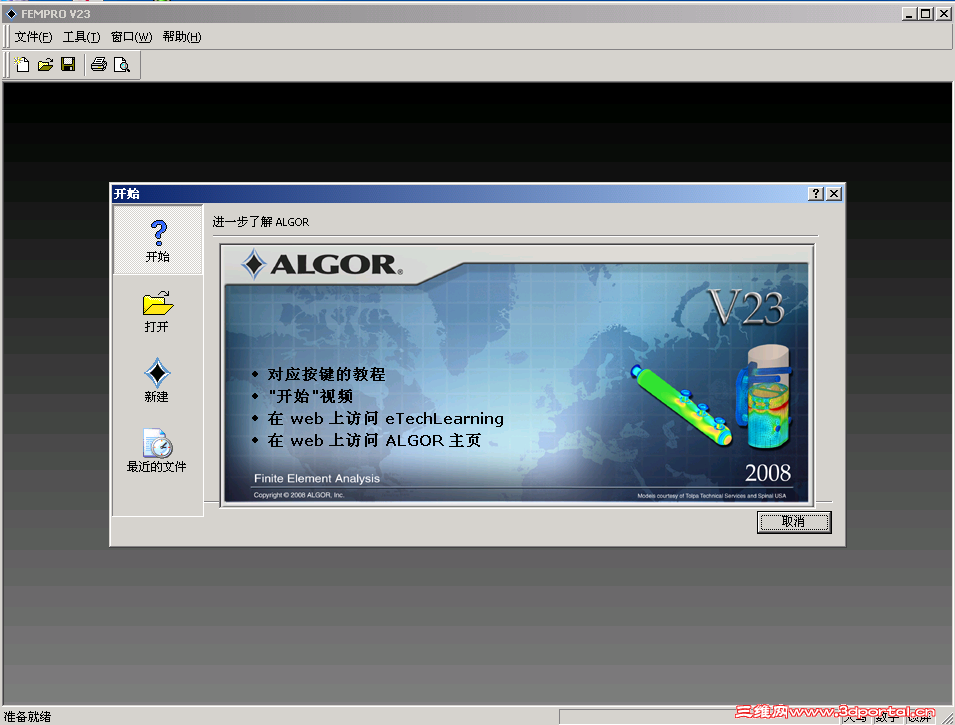Open the 窗口(W) menu
The image size is (955, 725).
pos(131,37)
